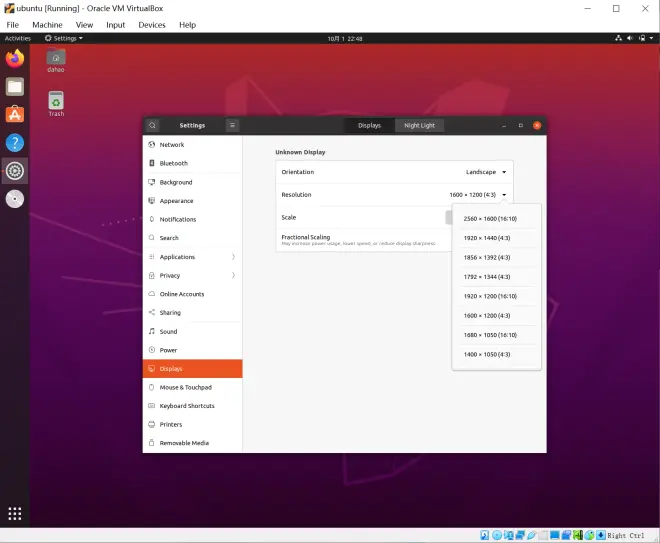This screenshot has height=543, width=660.
Task: Click the volume icon in top bar
Action: tap(630, 38)
